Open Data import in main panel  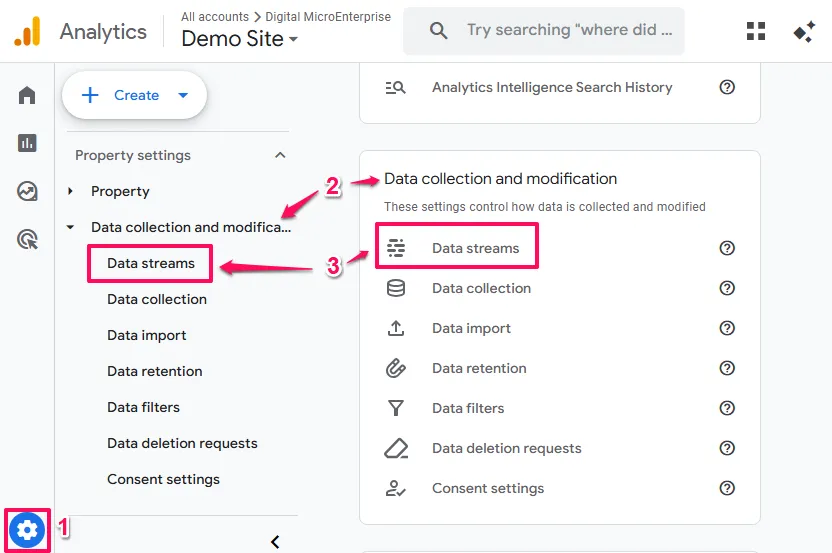[x=471, y=328]
